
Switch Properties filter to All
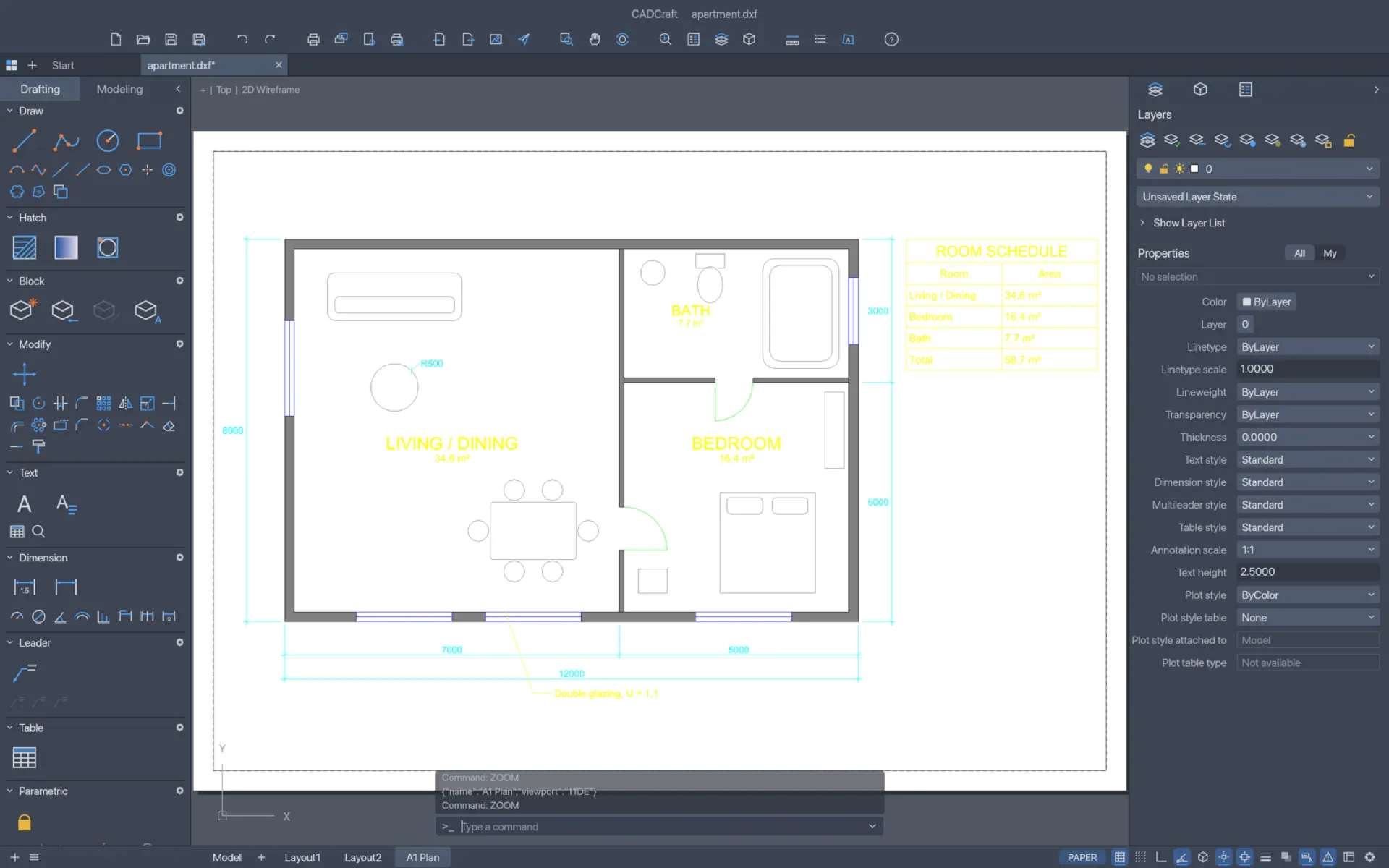(x=1300, y=253)
